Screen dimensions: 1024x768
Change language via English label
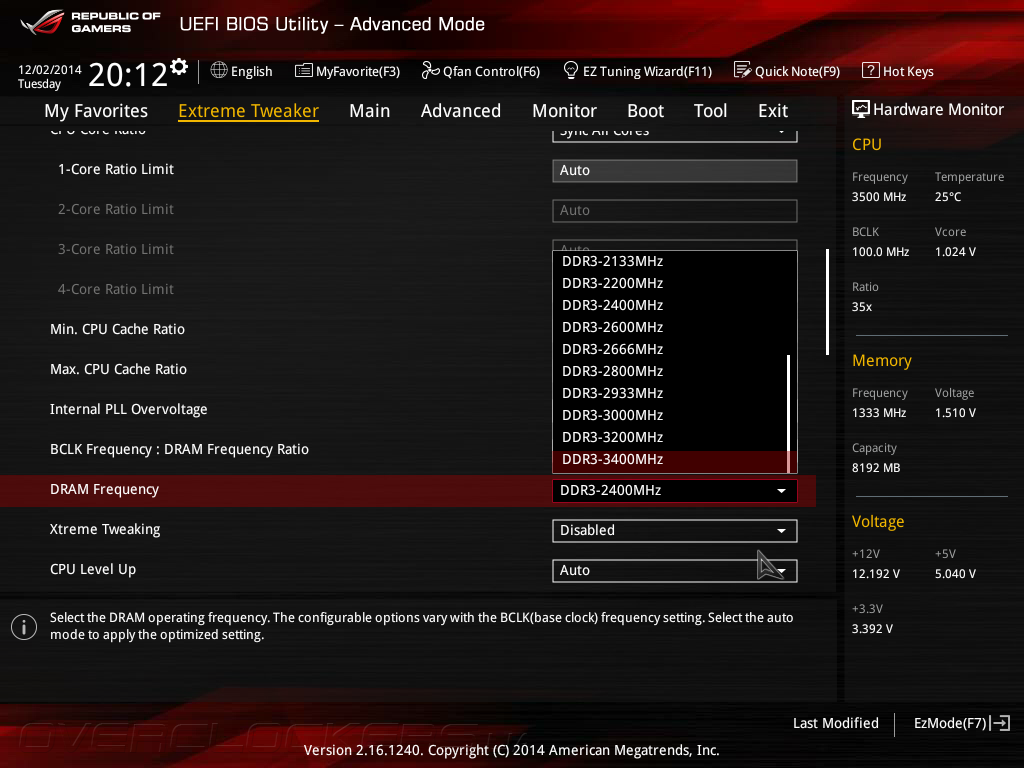point(251,71)
